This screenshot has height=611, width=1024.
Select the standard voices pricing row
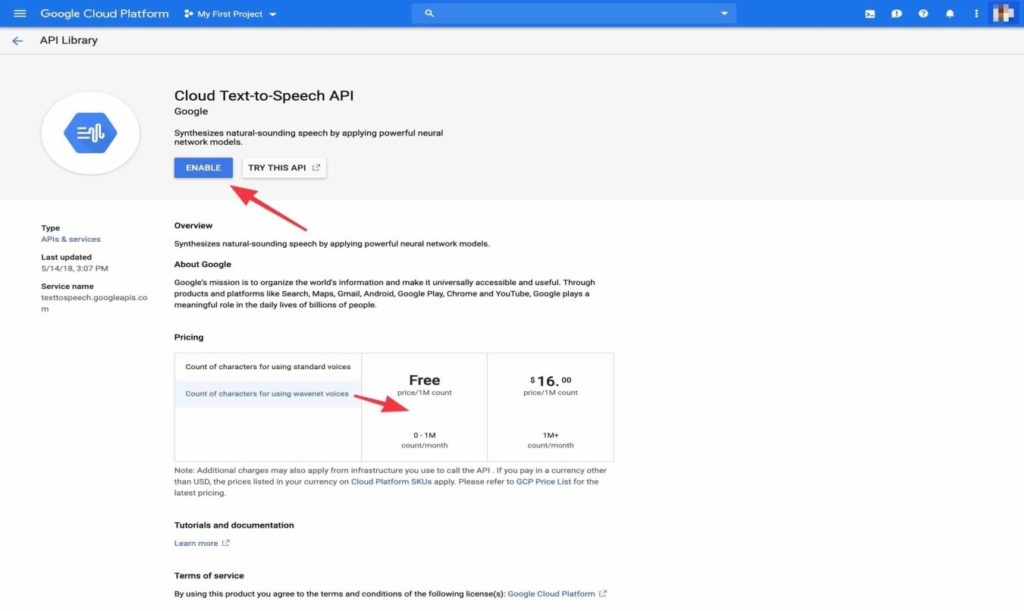click(x=267, y=367)
